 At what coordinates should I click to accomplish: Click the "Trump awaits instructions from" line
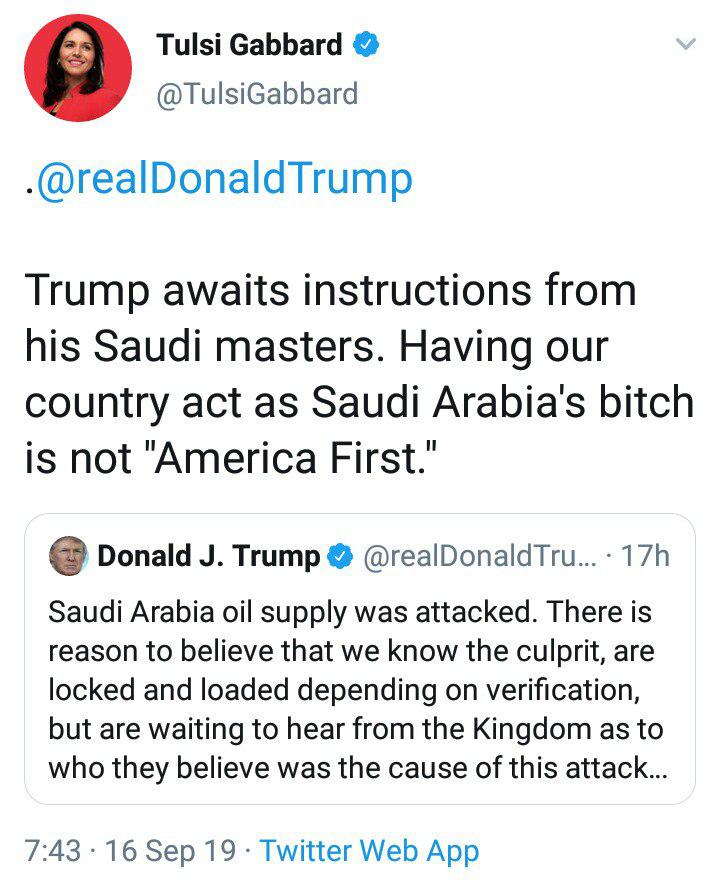pos(330,290)
